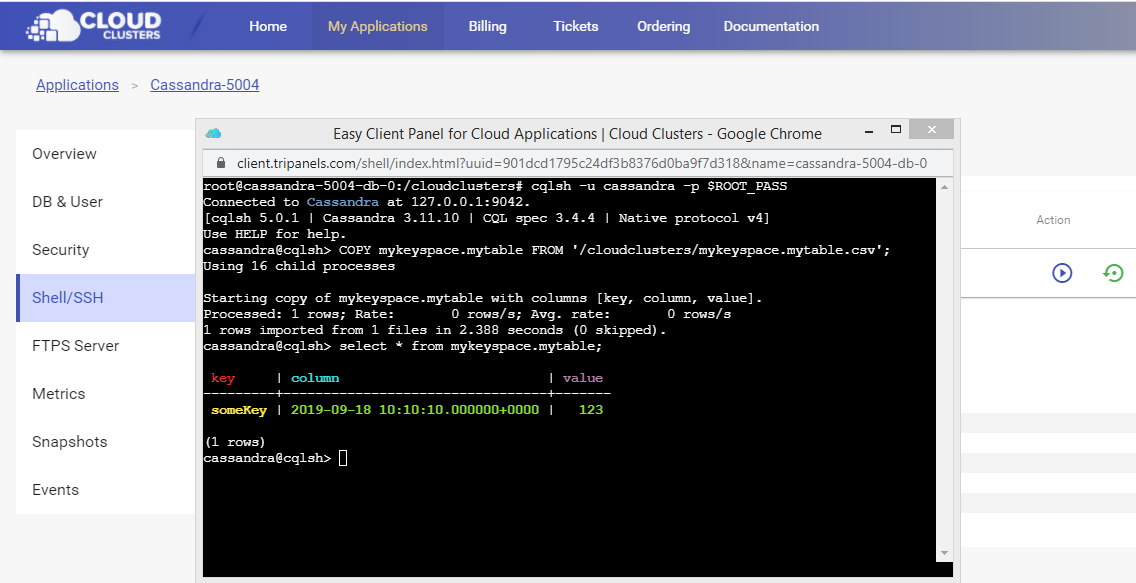Open the Metrics sidebar section

click(106, 394)
